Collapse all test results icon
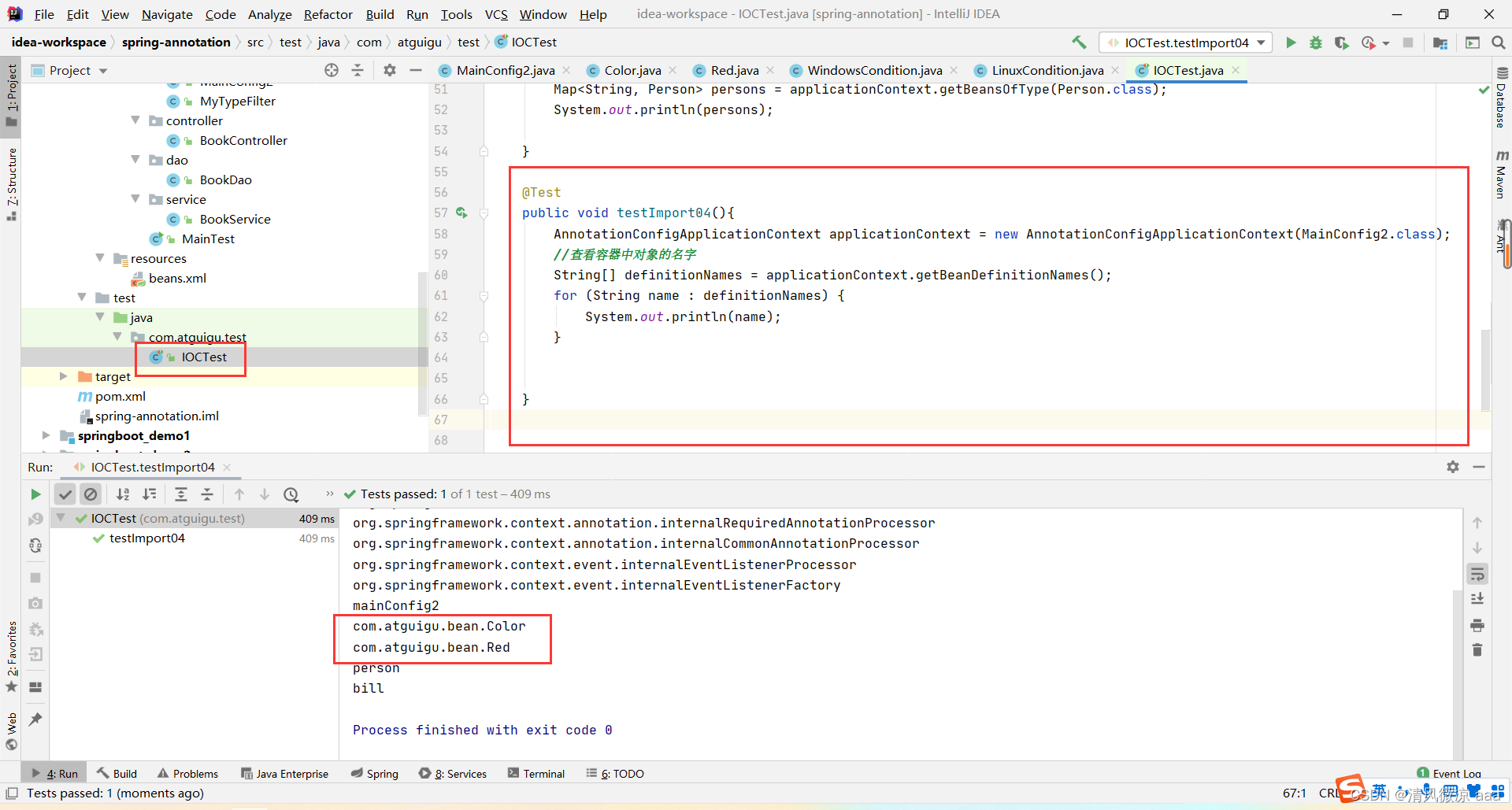 [207, 494]
